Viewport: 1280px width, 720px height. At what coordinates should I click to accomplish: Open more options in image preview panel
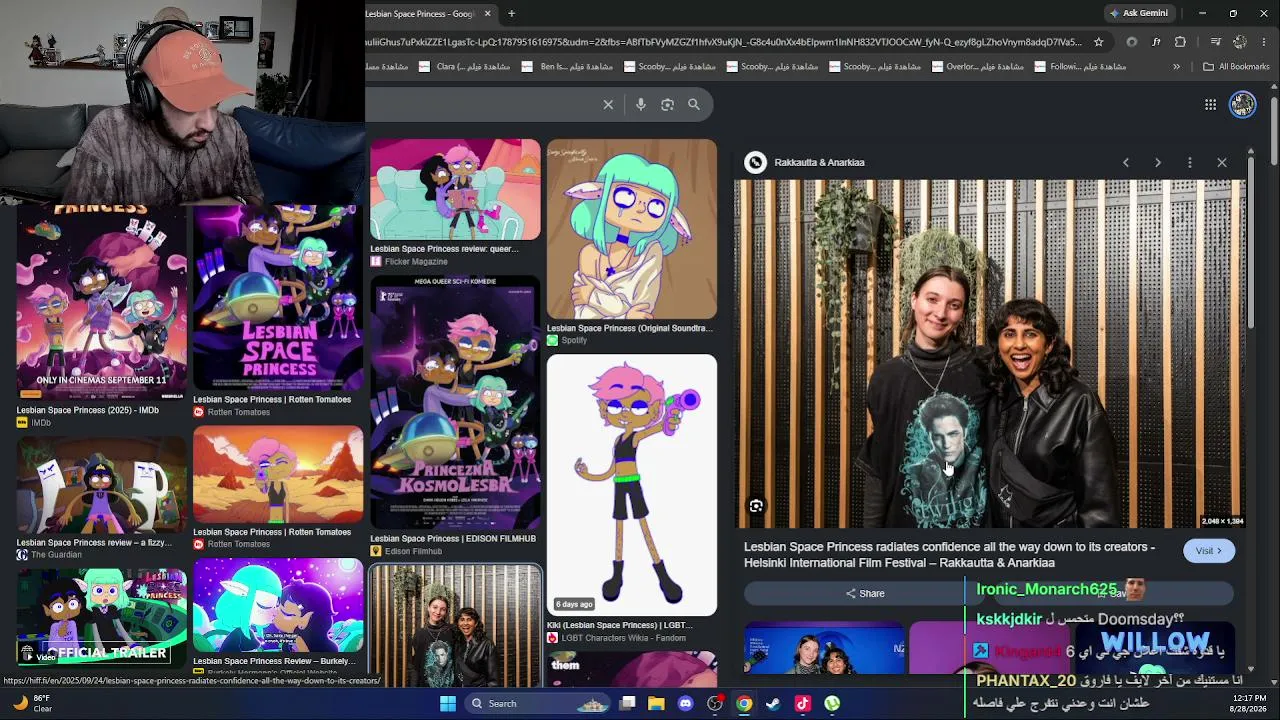(1190, 162)
